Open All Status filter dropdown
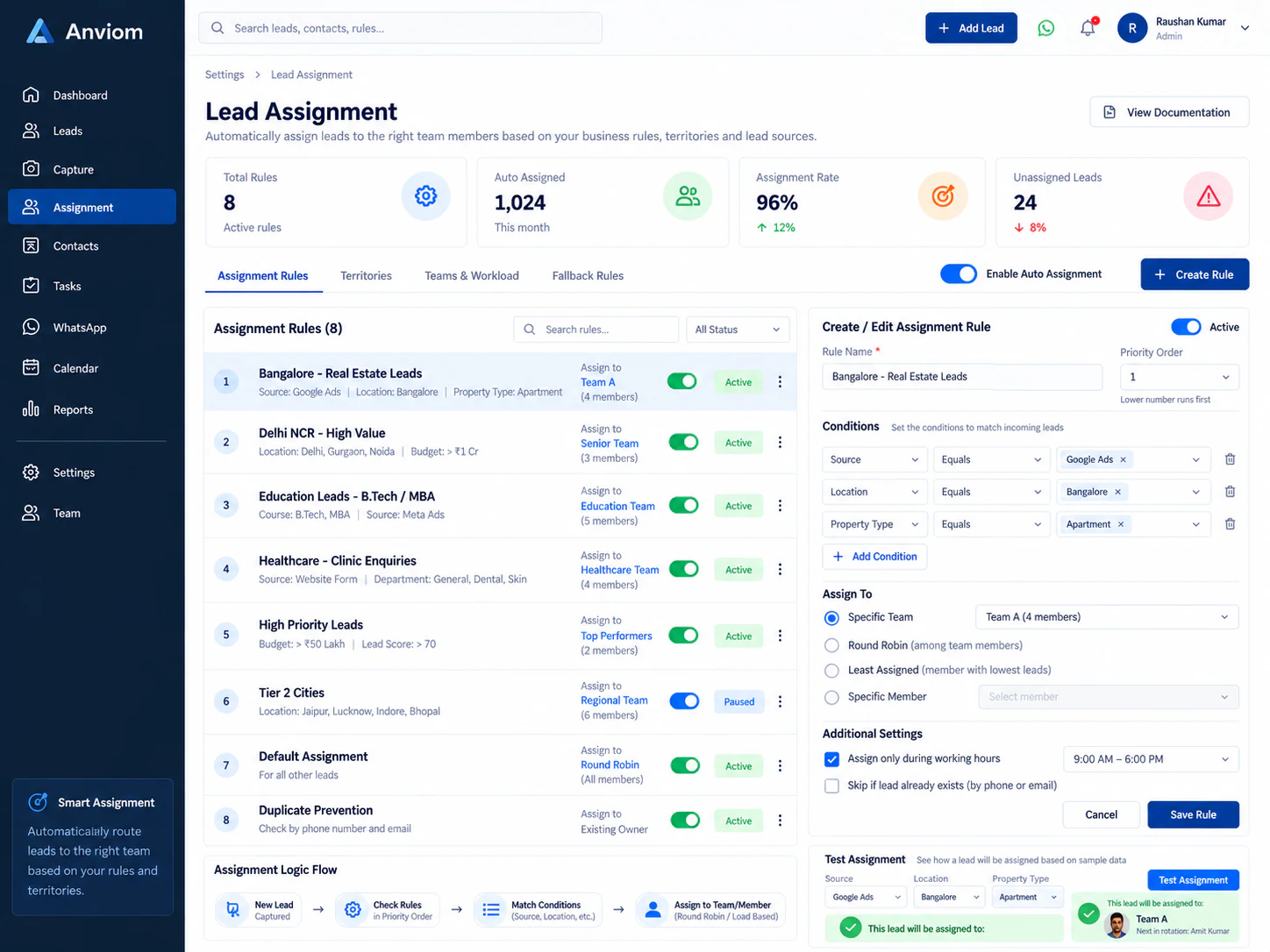The height and width of the screenshot is (952, 1270). (x=738, y=330)
